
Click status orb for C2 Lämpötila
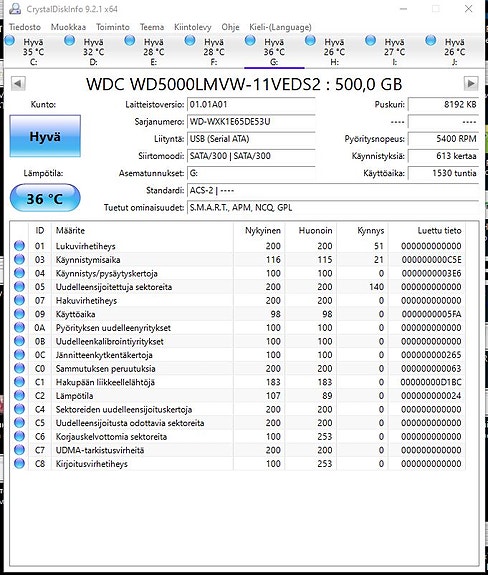click(19, 395)
